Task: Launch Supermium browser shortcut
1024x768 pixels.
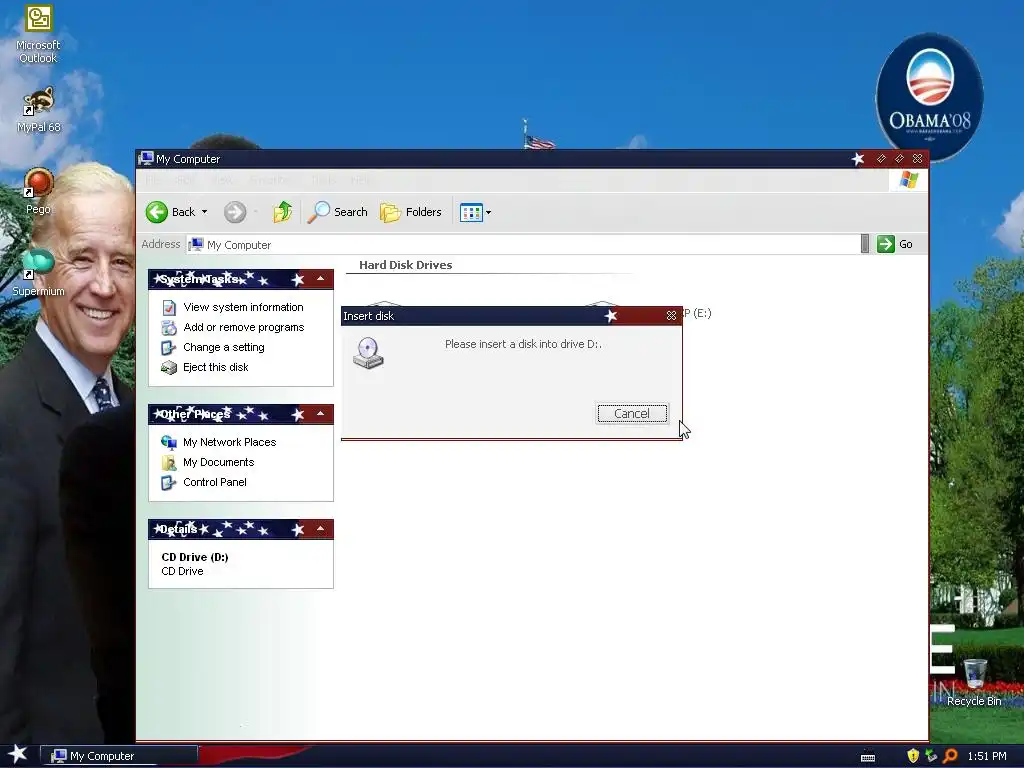Action: coord(38,272)
